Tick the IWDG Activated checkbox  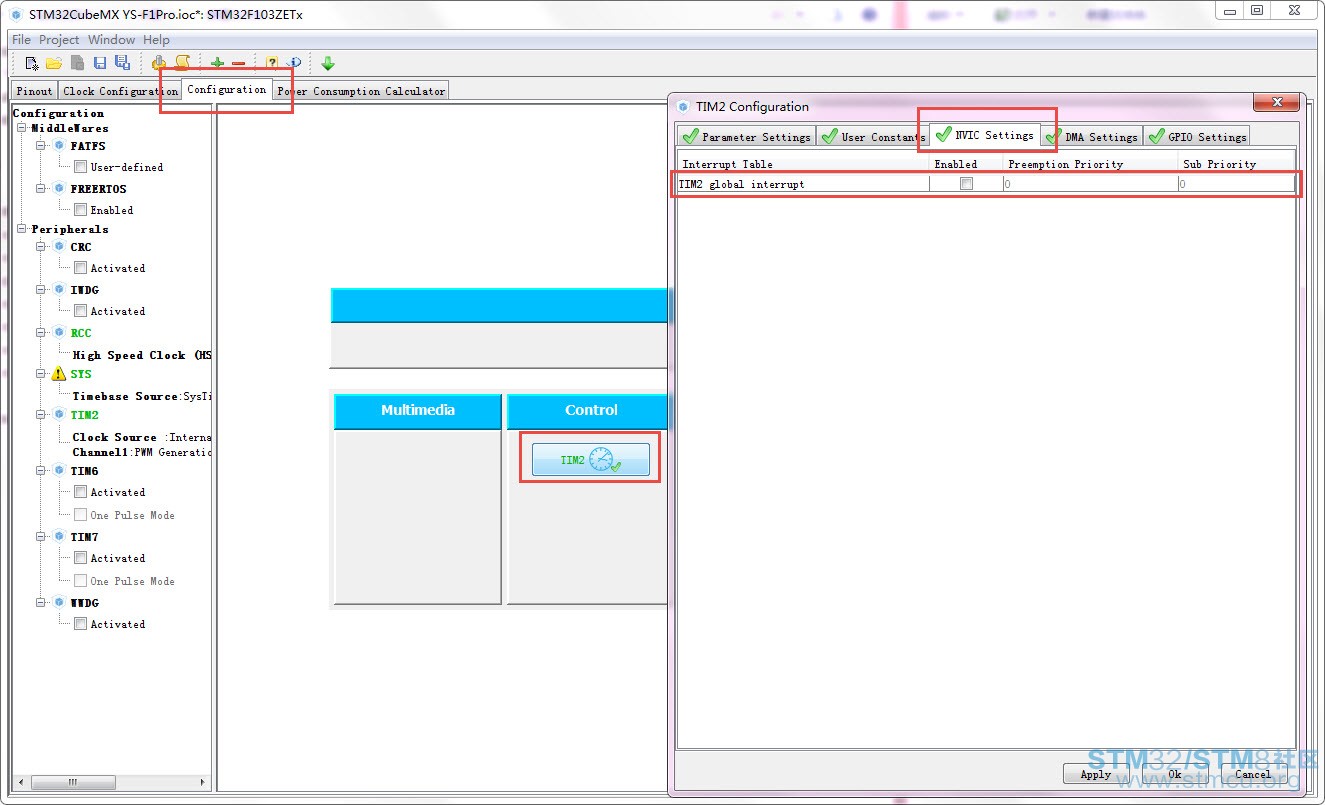pos(80,311)
